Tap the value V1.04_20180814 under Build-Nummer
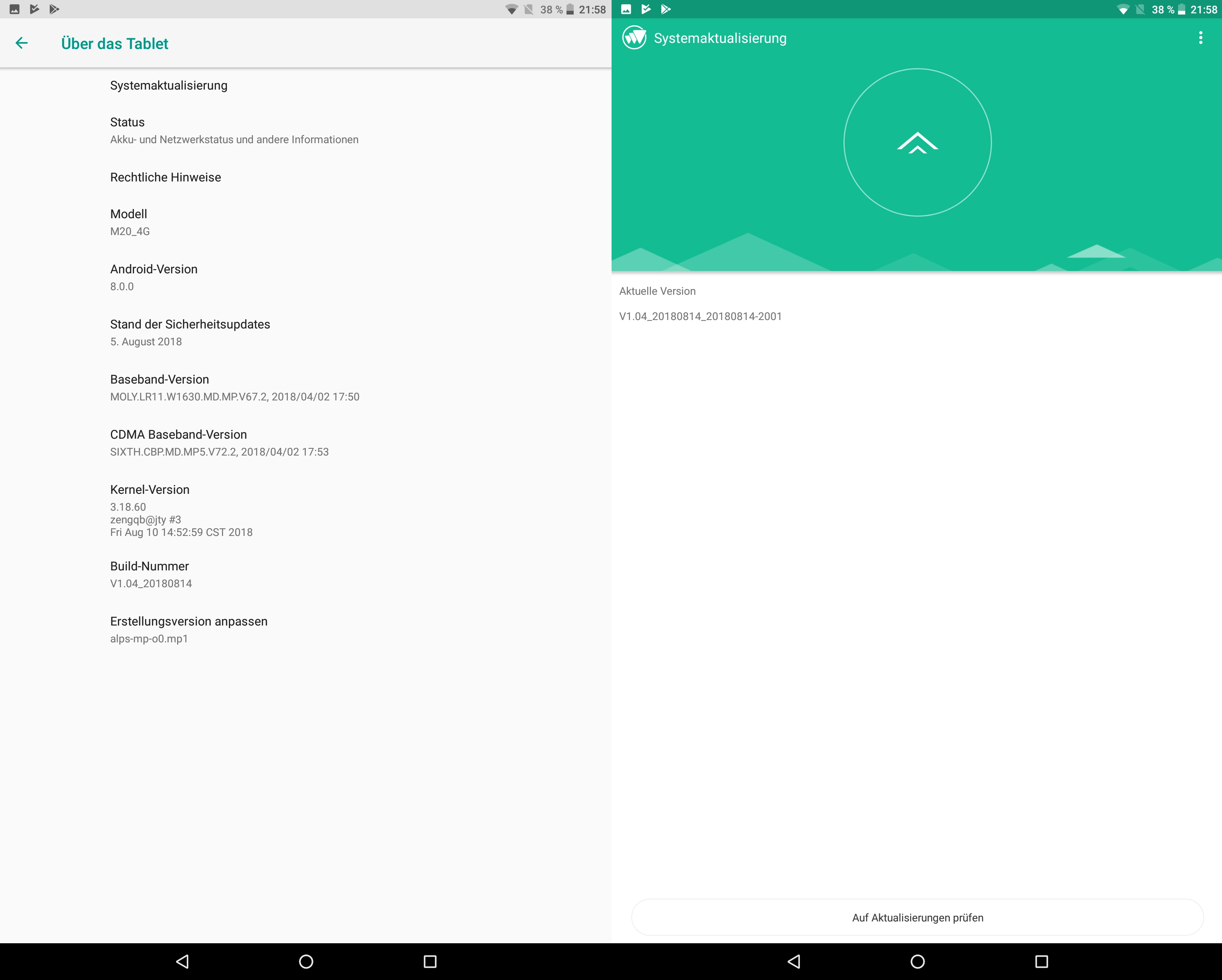 (151, 583)
